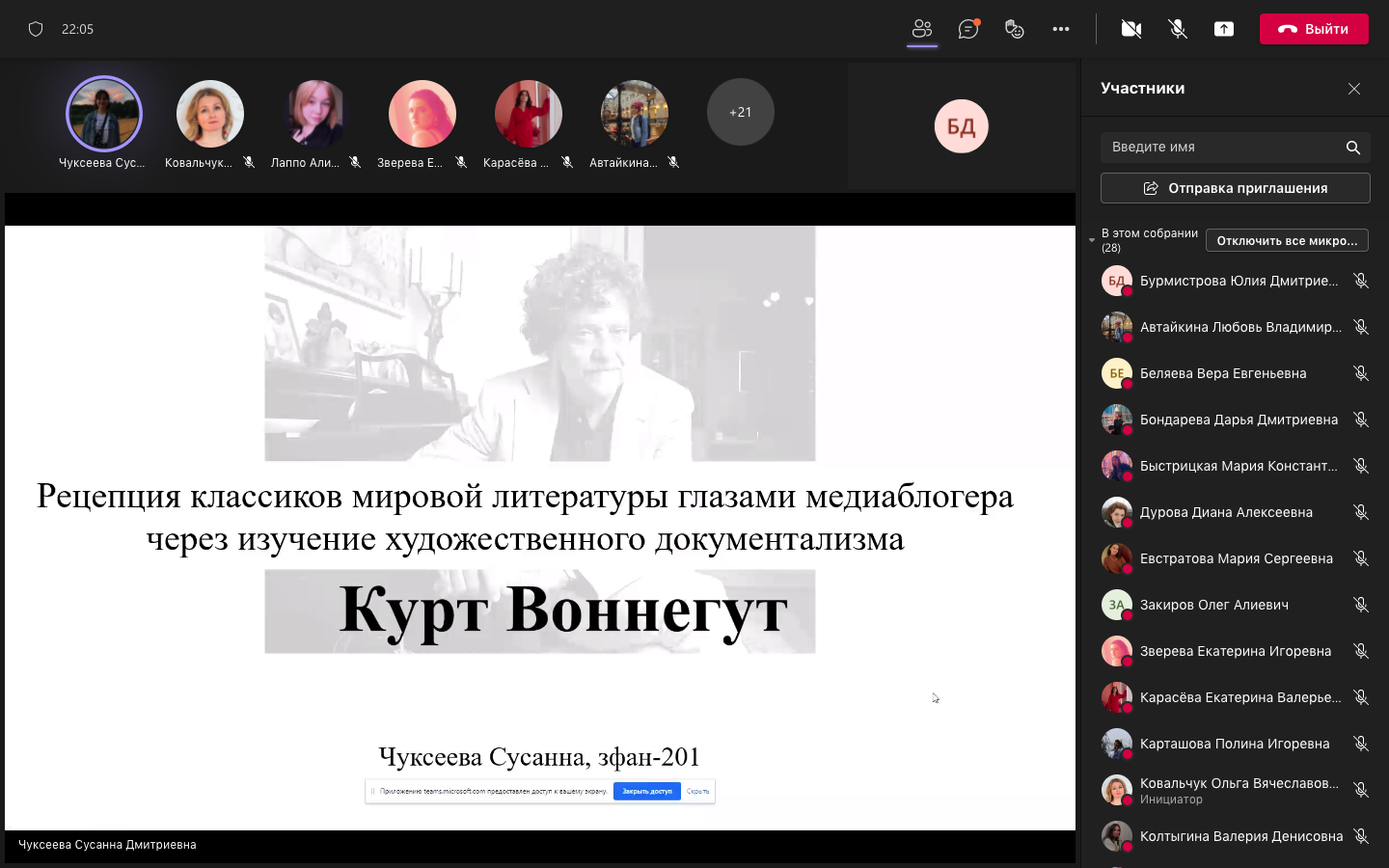Close the Участники side panel
This screenshot has width=1389, height=868.
pos(1354,89)
